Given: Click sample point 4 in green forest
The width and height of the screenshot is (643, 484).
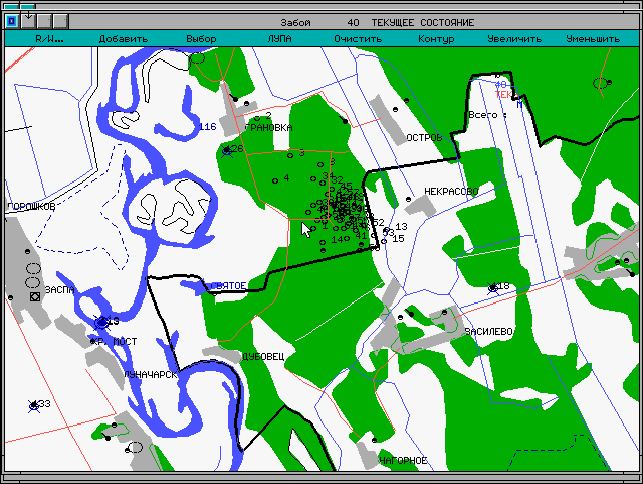Looking at the screenshot, I should [x=274, y=178].
